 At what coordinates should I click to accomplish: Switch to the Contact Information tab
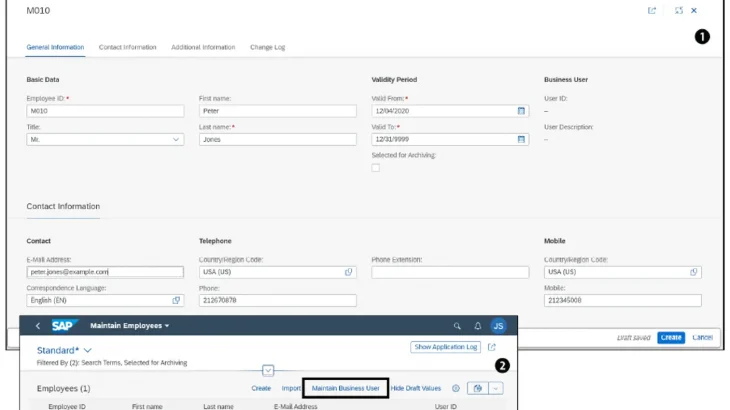(x=127, y=47)
